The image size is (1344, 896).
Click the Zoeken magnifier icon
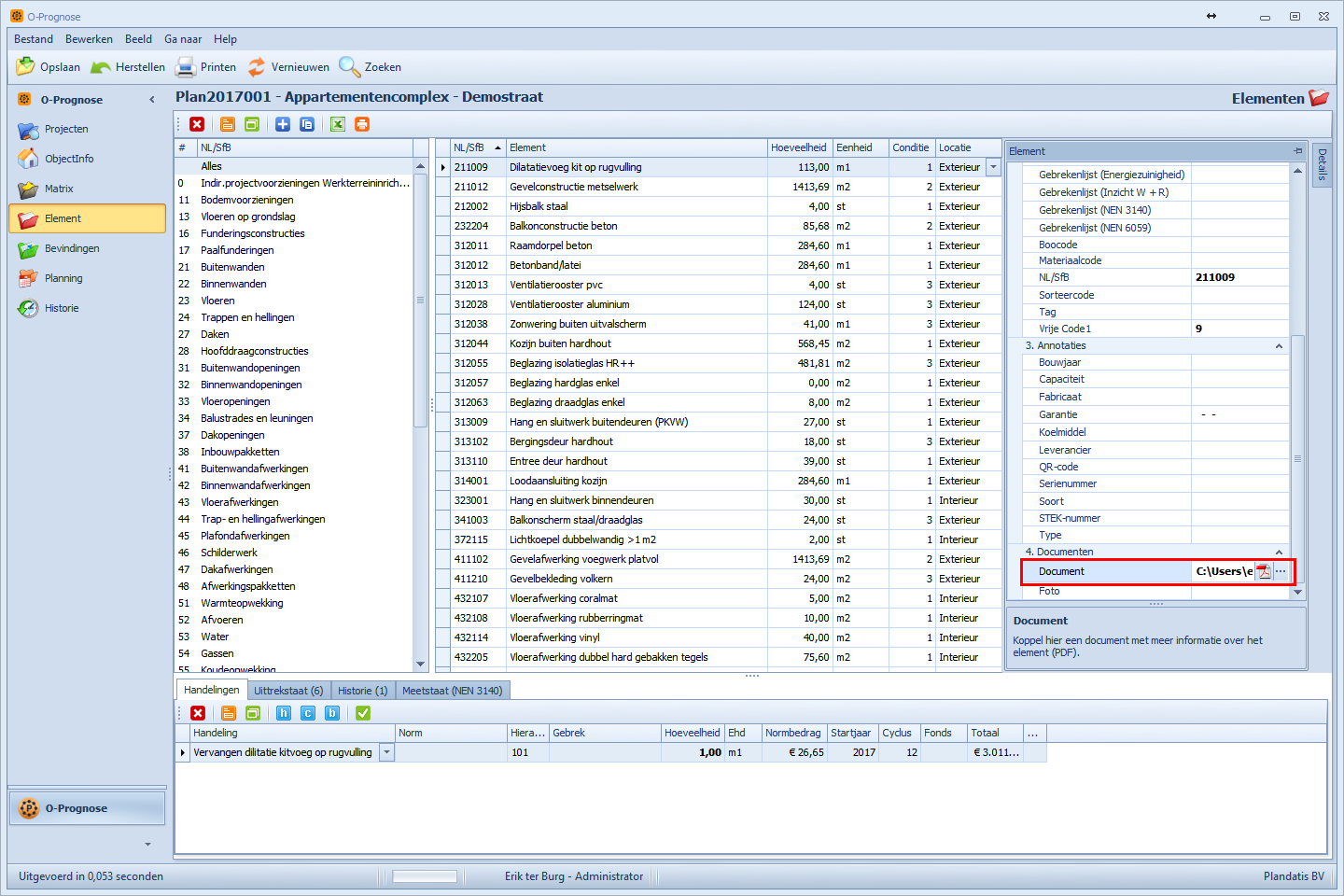(349, 67)
